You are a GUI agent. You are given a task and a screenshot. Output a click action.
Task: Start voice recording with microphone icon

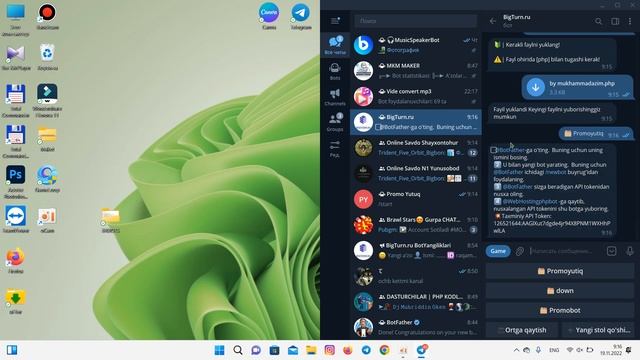click(x=630, y=251)
